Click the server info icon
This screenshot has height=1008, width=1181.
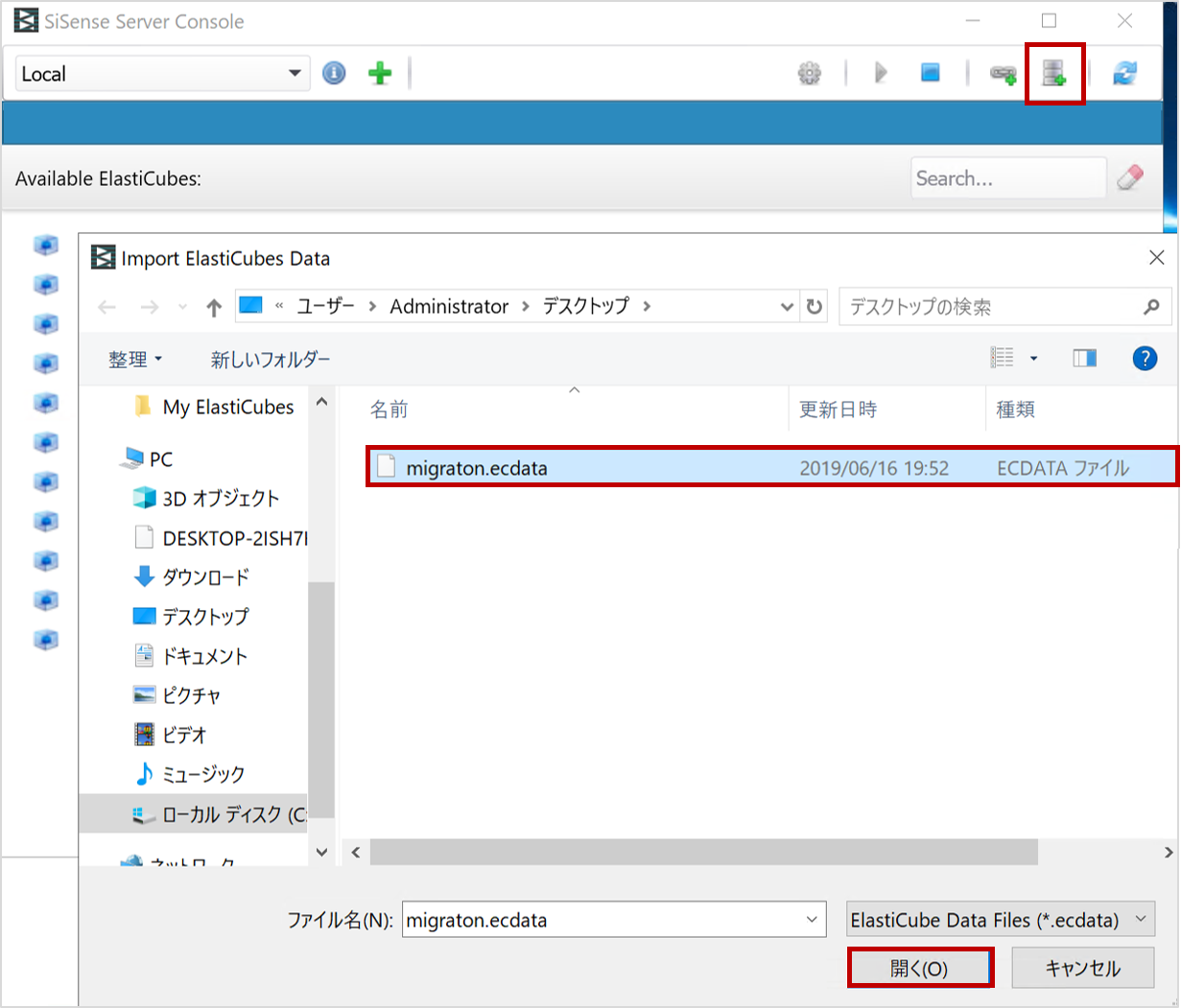334,73
